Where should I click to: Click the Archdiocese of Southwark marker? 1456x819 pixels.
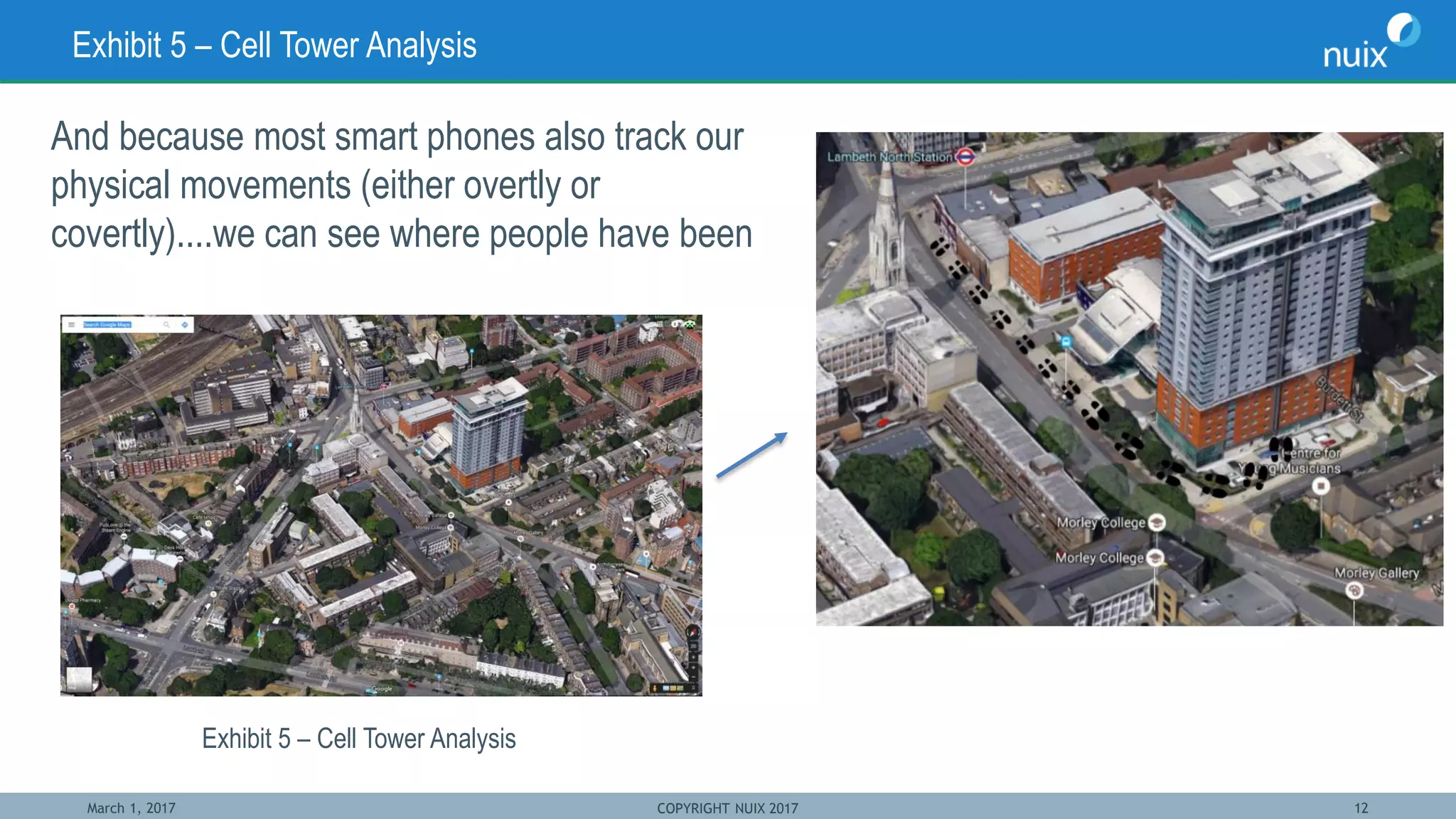tap(593, 567)
